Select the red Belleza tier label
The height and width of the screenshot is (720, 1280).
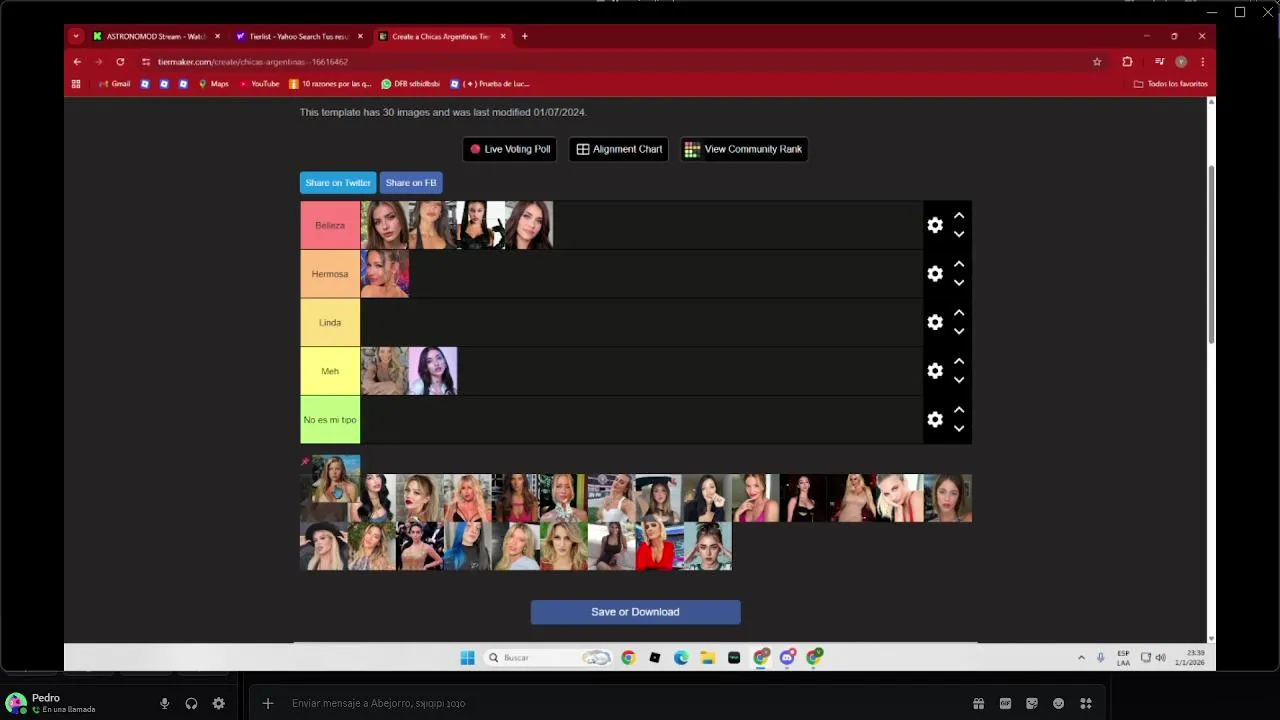click(330, 225)
